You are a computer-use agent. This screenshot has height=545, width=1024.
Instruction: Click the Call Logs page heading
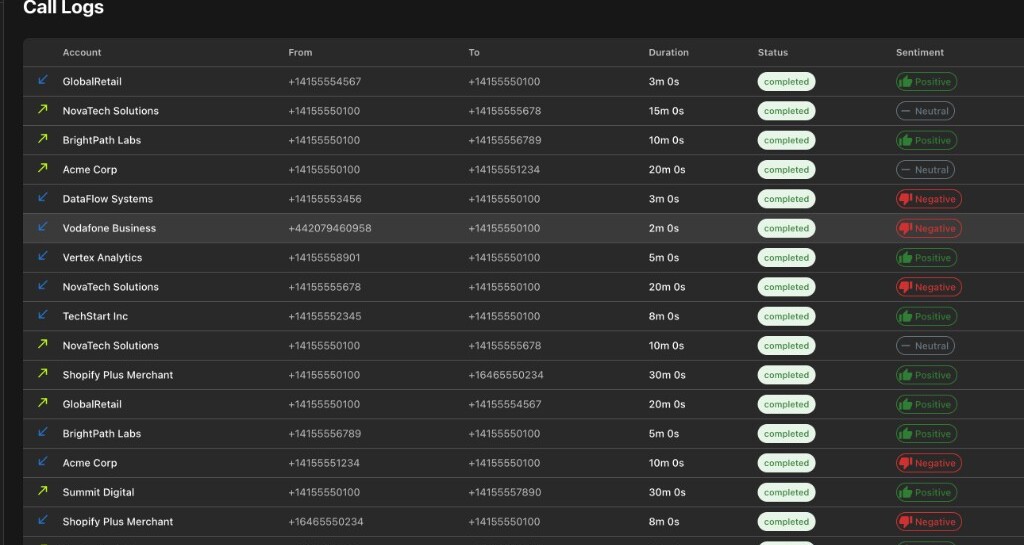click(x=63, y=8)
